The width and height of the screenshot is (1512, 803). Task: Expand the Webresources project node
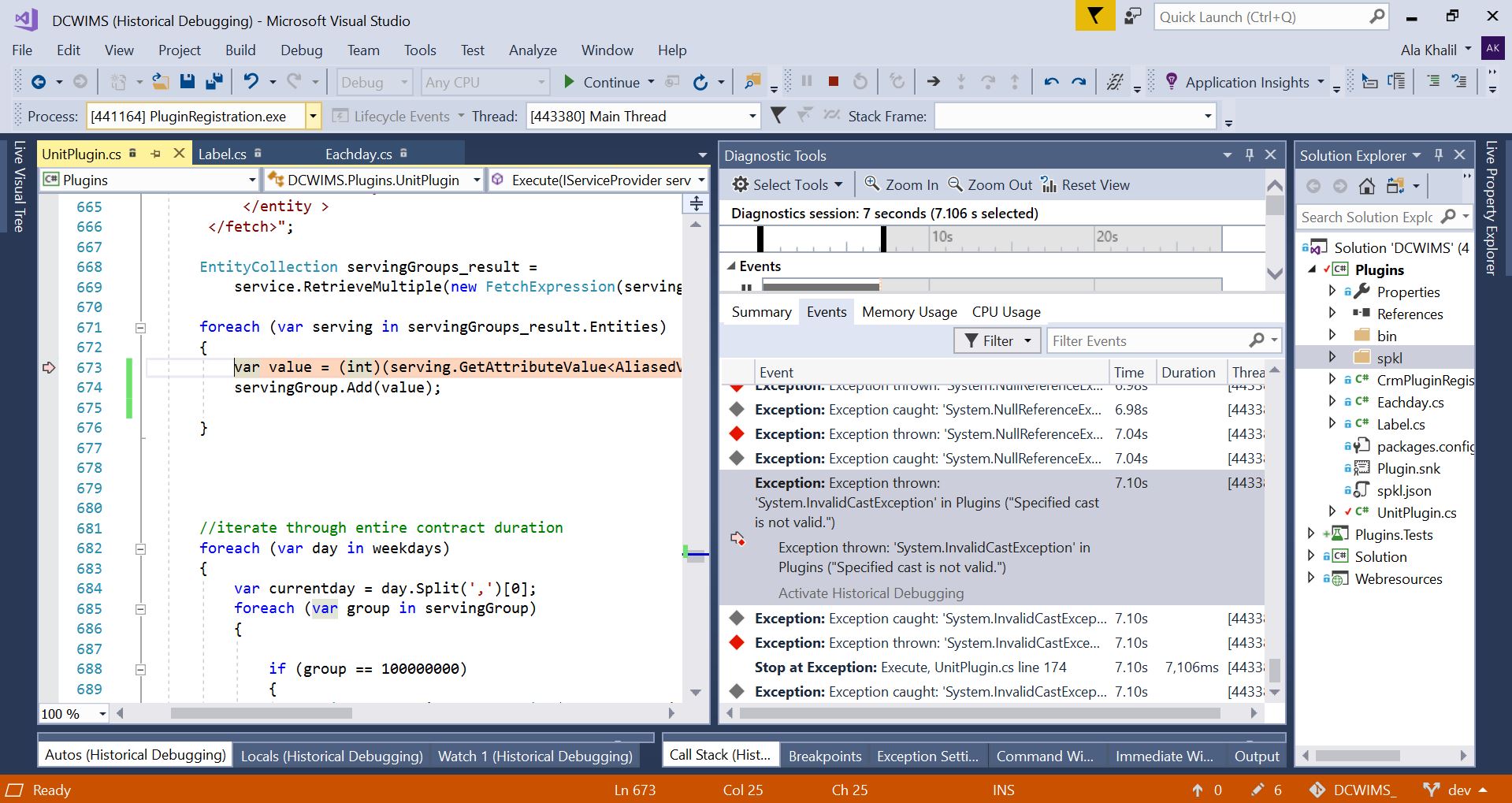click(1310, 578)
